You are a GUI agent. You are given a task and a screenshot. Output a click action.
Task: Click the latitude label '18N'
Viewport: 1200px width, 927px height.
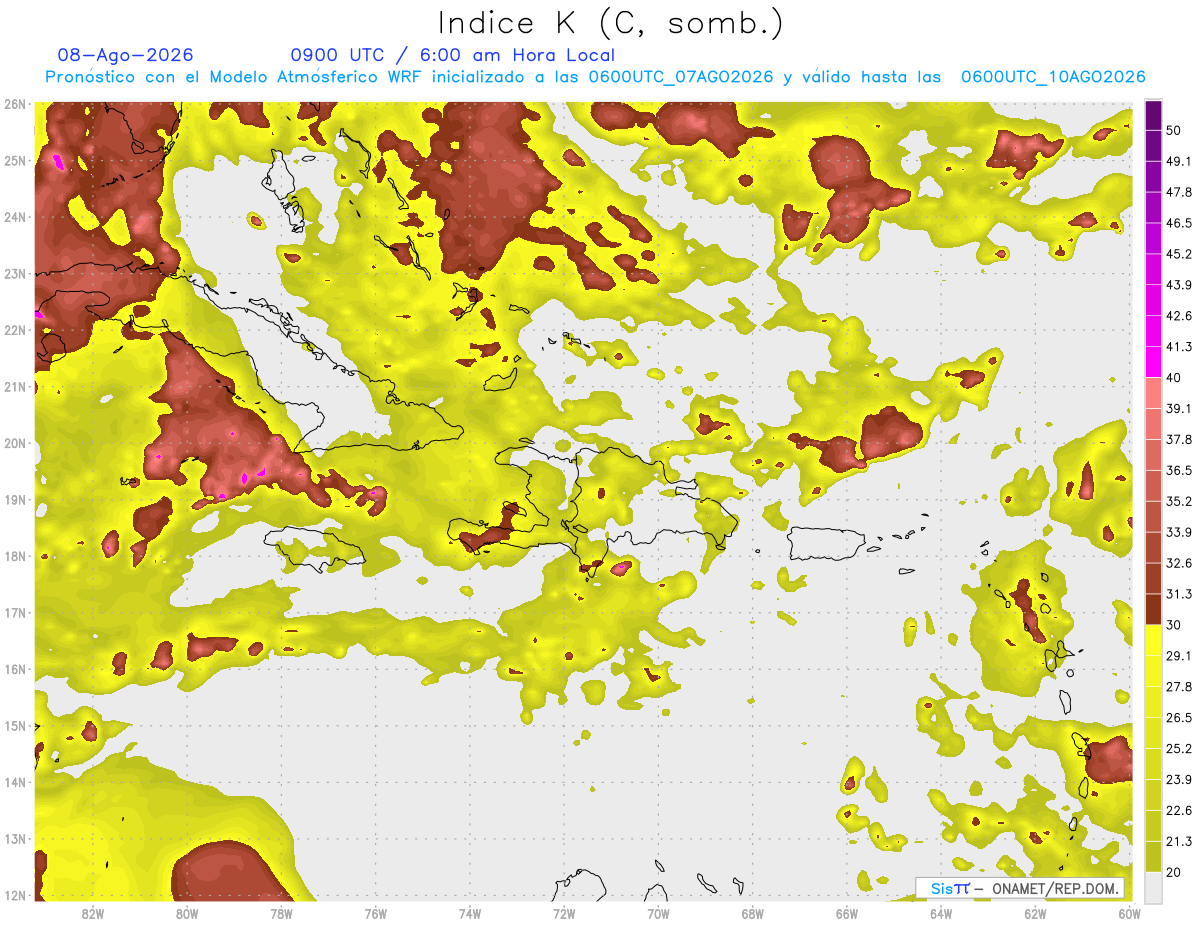click(15, 556)
